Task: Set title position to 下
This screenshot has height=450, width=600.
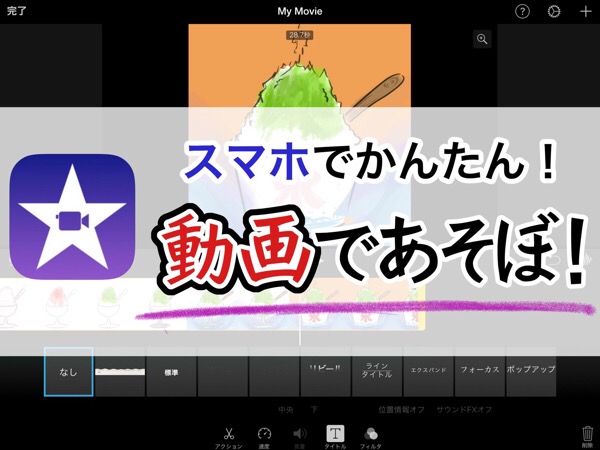Action: [x=314, y=410]
